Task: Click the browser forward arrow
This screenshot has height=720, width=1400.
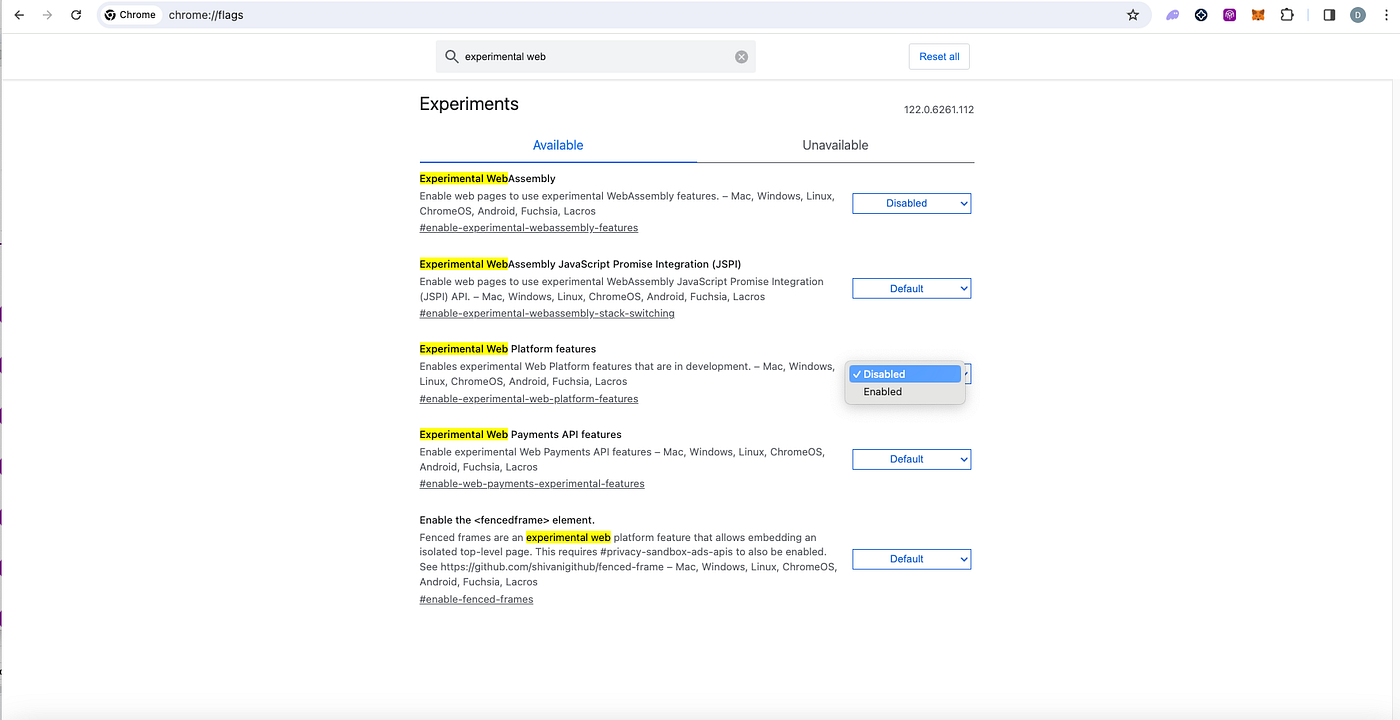Action: [x=47, y=15]
